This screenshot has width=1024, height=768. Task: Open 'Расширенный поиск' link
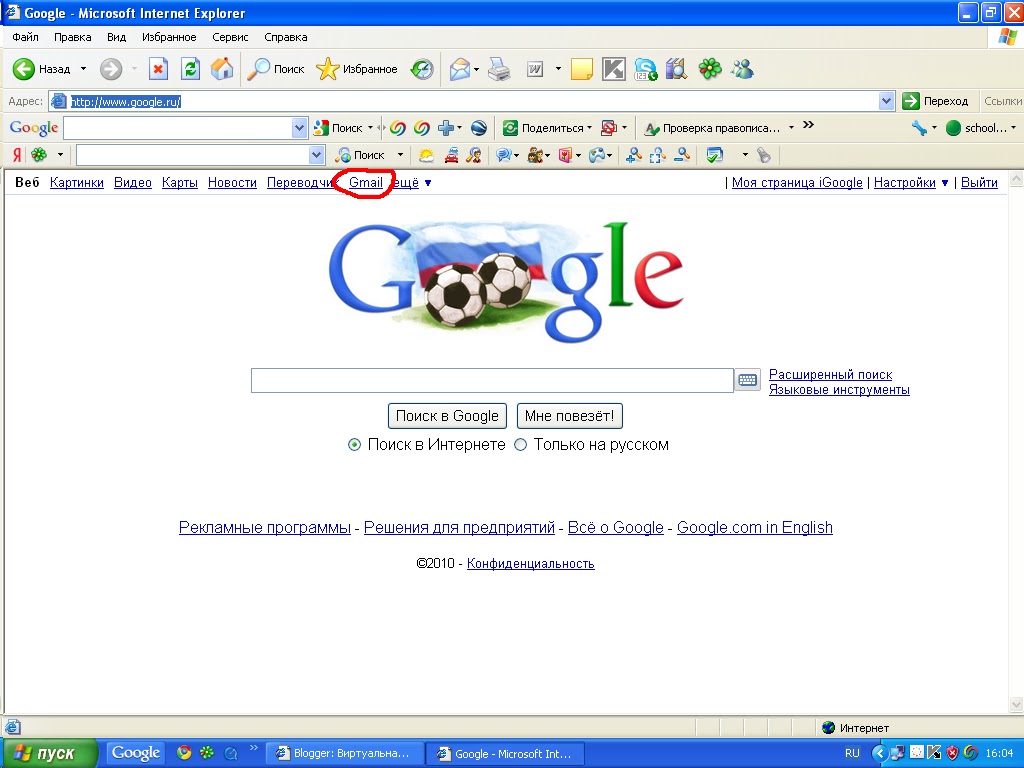pyautogui.click(x=830, y=375)
